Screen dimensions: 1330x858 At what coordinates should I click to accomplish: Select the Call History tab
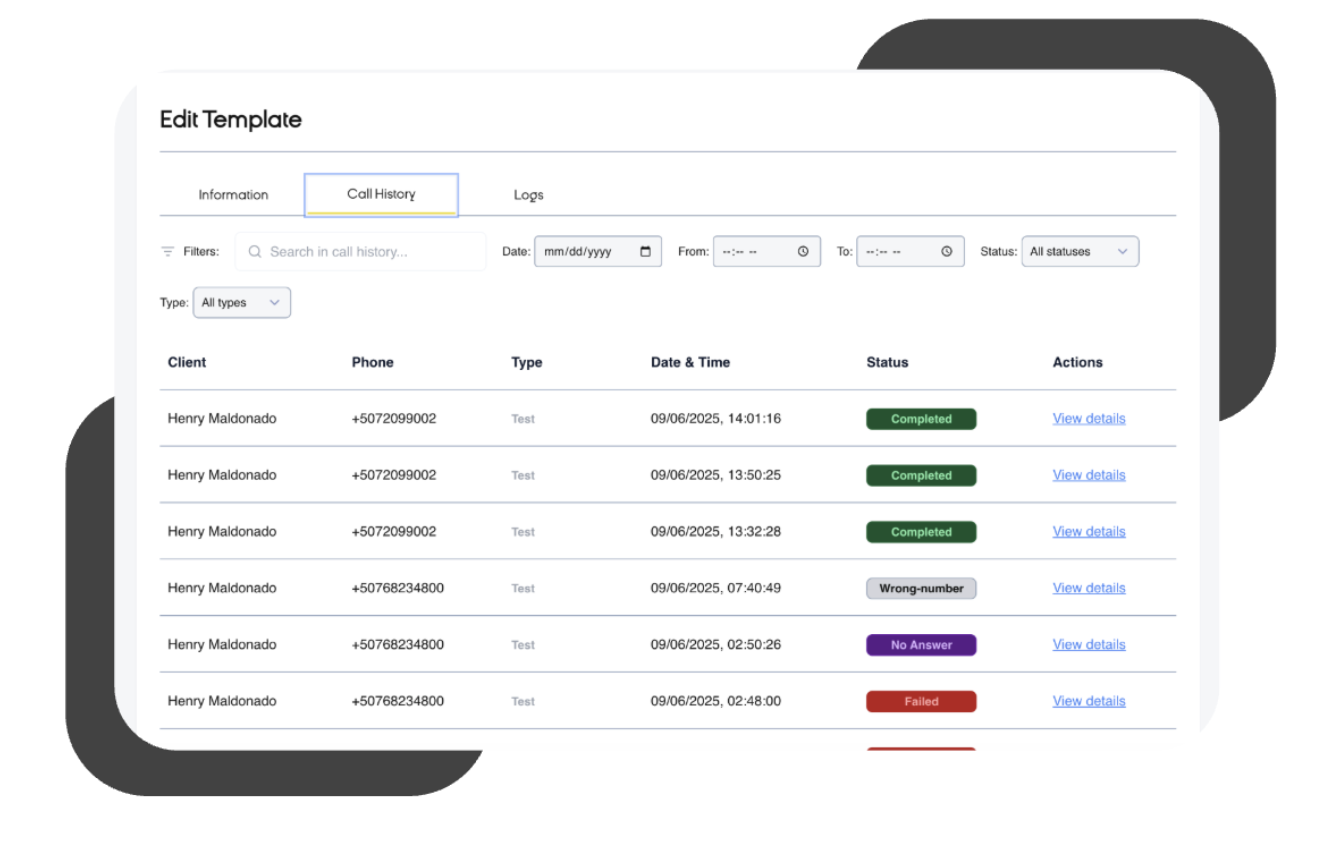coord(381,194)
